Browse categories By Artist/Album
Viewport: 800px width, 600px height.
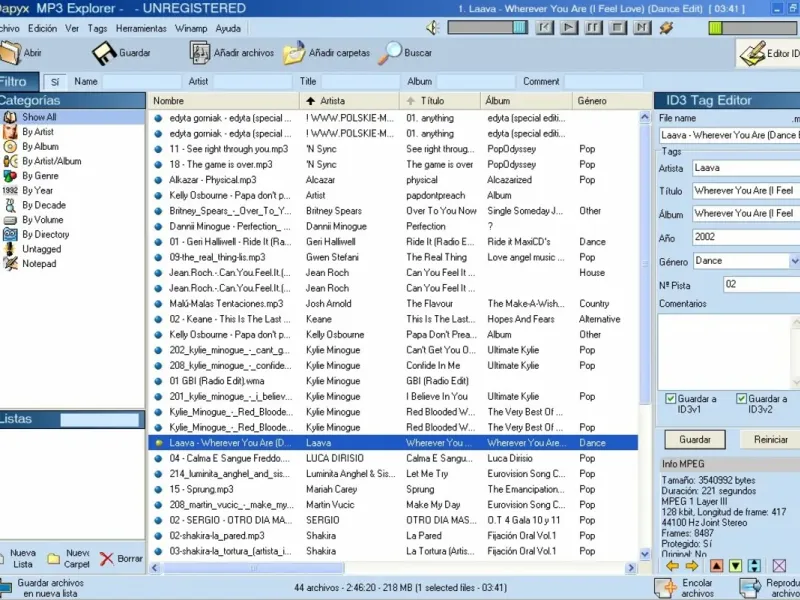tap(52, 161)
